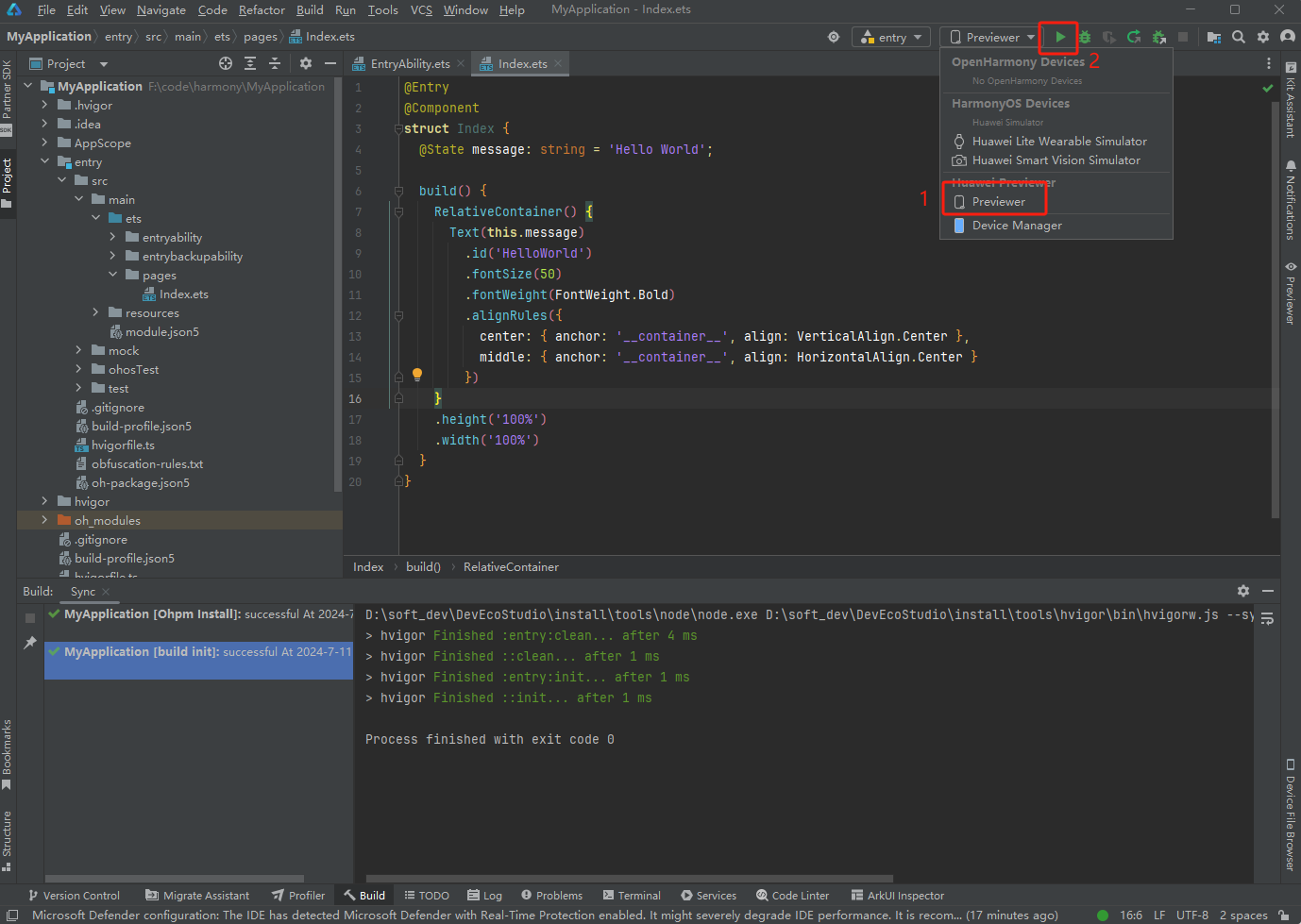The width and height of the screenshot is (1301, 924).
Task: Choose Previewer in the device list
Action: coord(998,202)
